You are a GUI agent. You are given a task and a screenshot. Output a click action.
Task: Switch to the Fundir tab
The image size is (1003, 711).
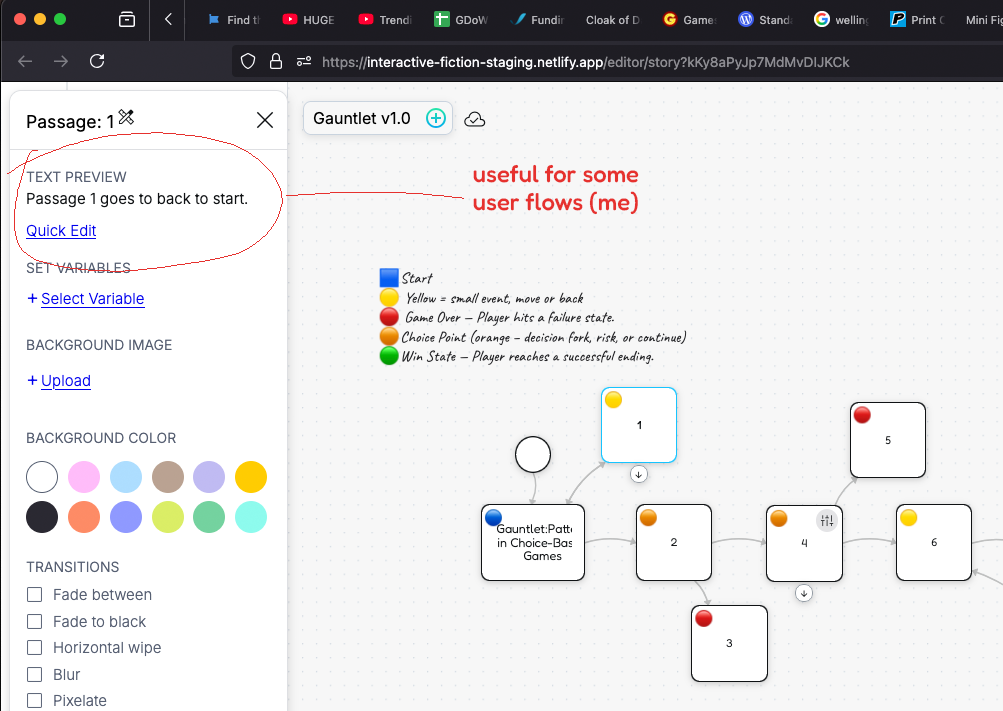click(x=537, y=20)
